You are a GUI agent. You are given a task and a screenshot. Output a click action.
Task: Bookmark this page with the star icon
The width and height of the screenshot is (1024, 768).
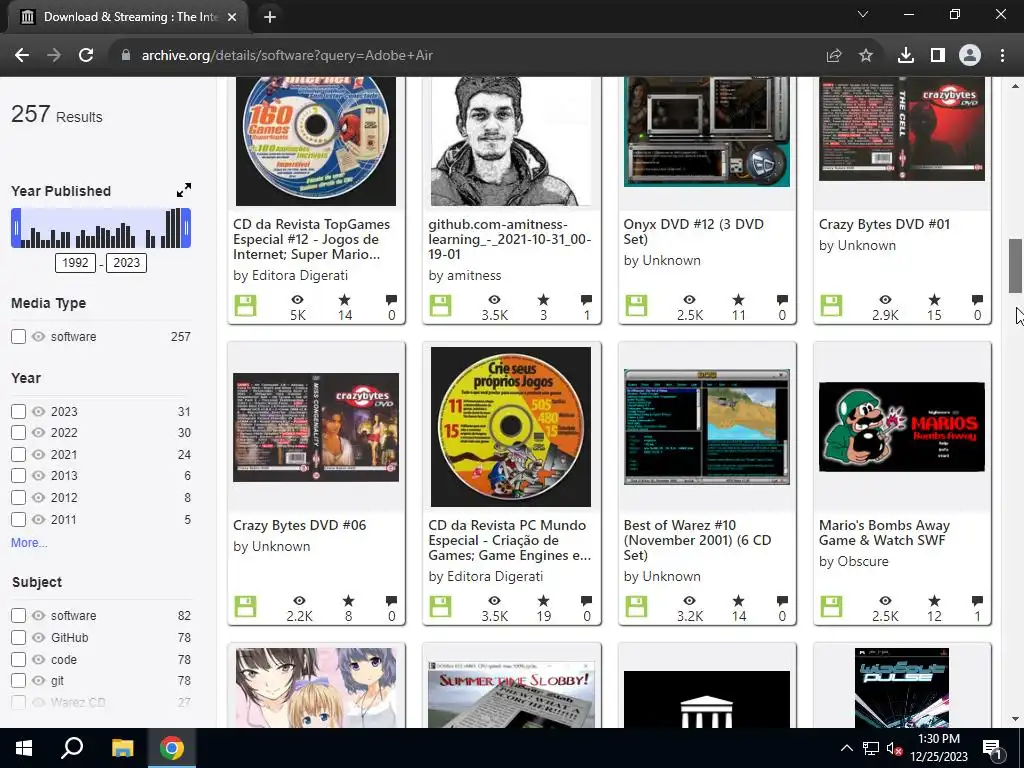point(866,56)
